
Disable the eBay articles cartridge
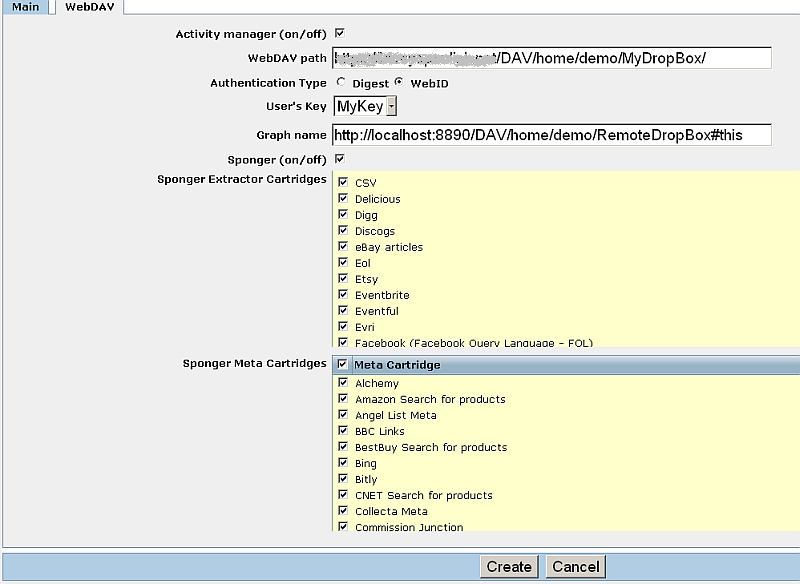pyautogui.click(x=343, y=247)
